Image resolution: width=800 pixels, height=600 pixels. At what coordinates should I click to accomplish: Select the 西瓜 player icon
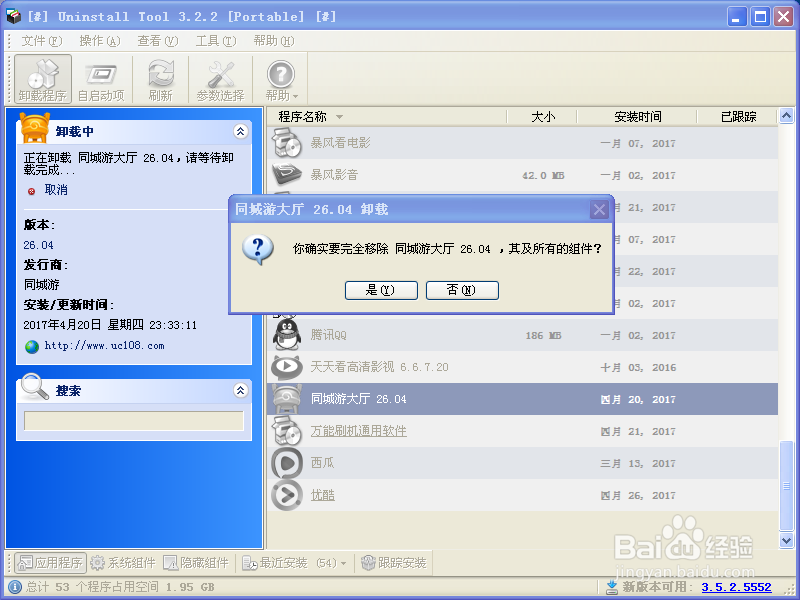287,463
